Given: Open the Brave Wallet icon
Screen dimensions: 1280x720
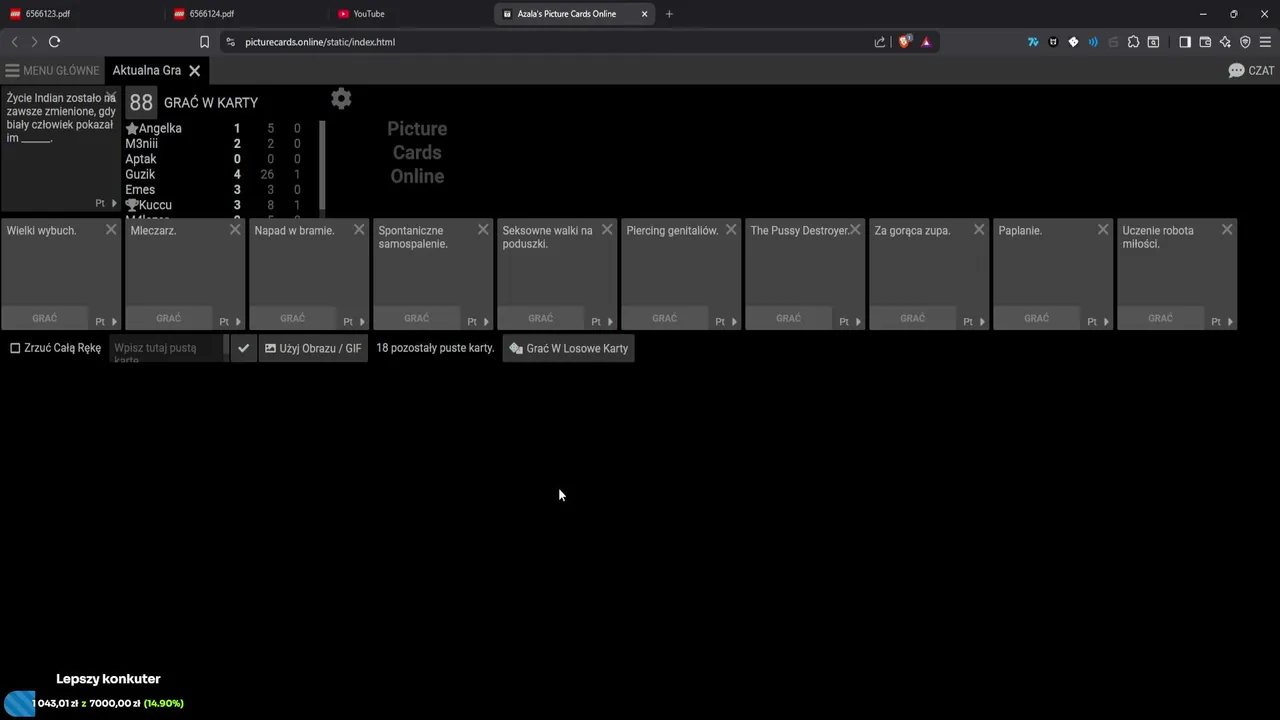Looking at the screenshot, I should 1205,42.
